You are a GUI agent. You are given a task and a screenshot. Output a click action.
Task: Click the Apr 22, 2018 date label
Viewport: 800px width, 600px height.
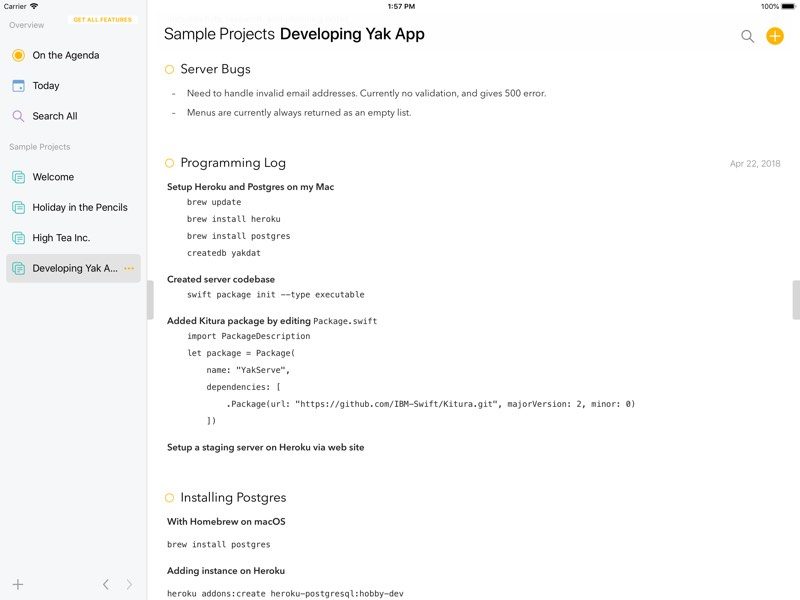(x=755, y=164)
